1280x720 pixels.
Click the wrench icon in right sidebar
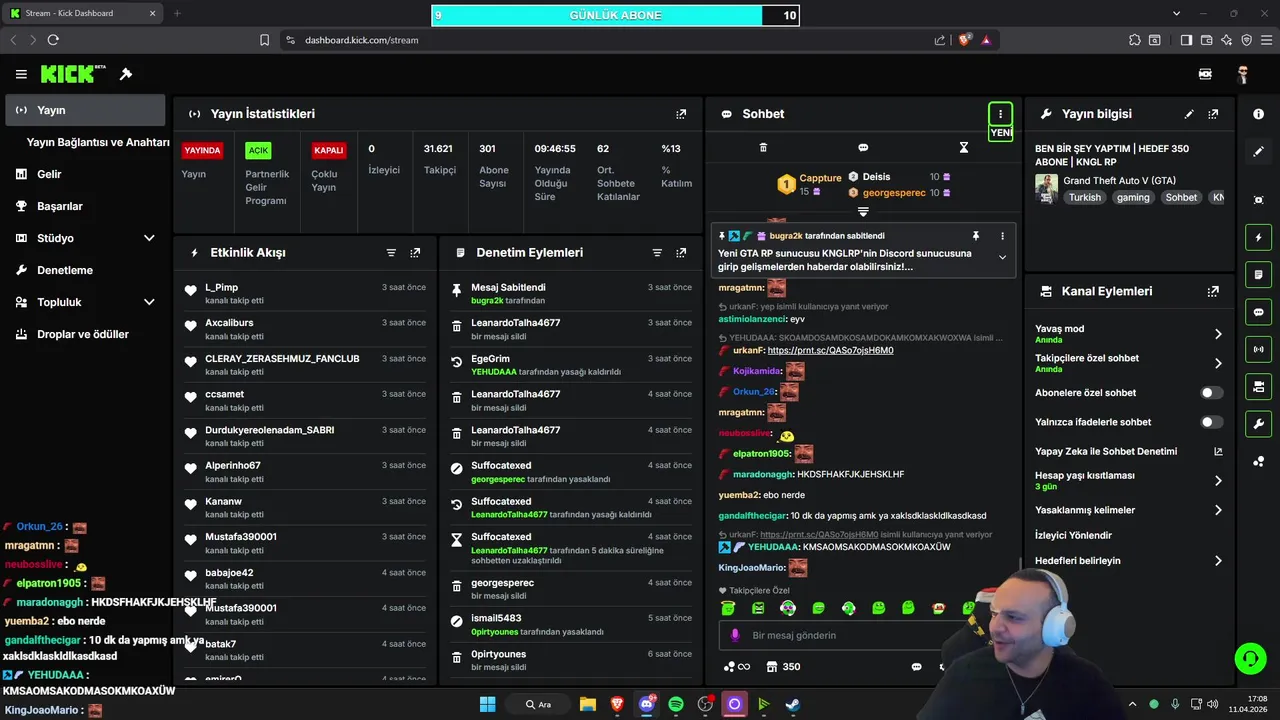[x=1258, y=424]
